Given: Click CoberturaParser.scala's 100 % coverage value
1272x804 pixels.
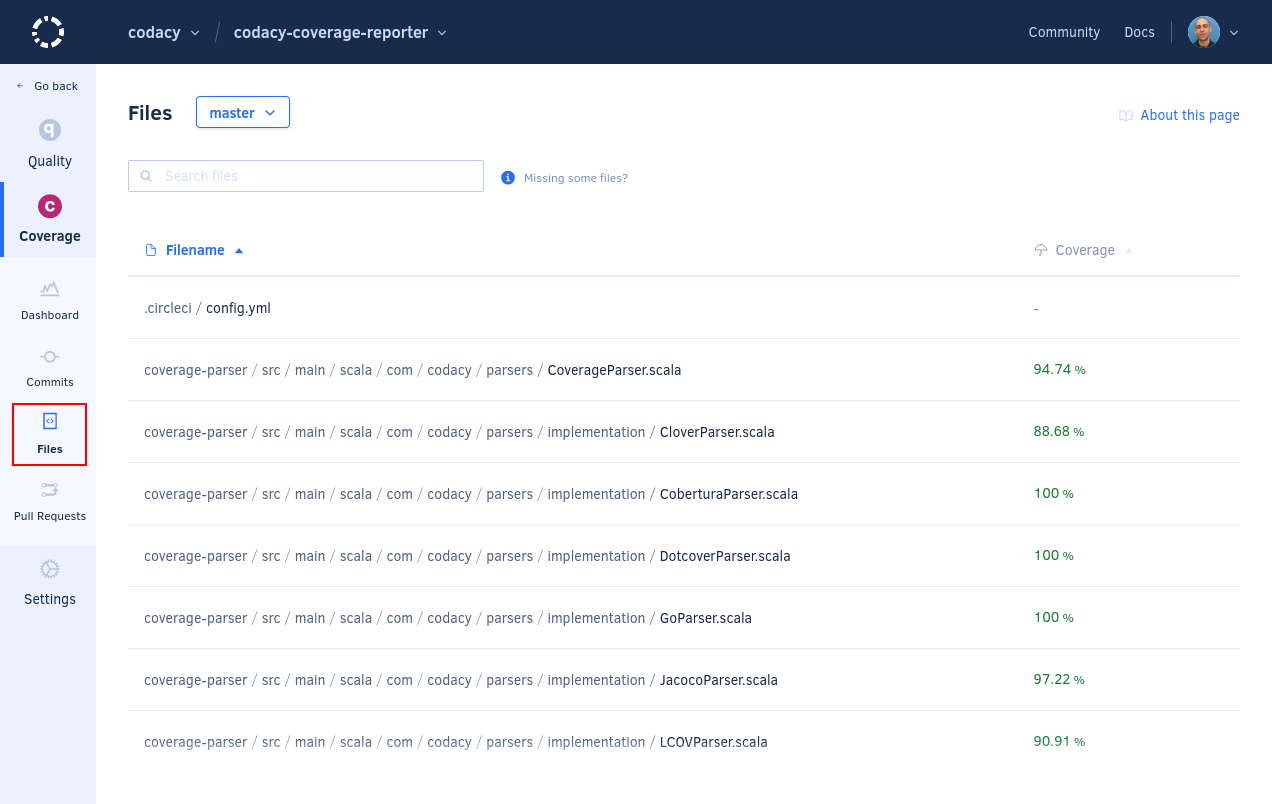Looking at the screenshot, I should click(x=1054, y=494).
